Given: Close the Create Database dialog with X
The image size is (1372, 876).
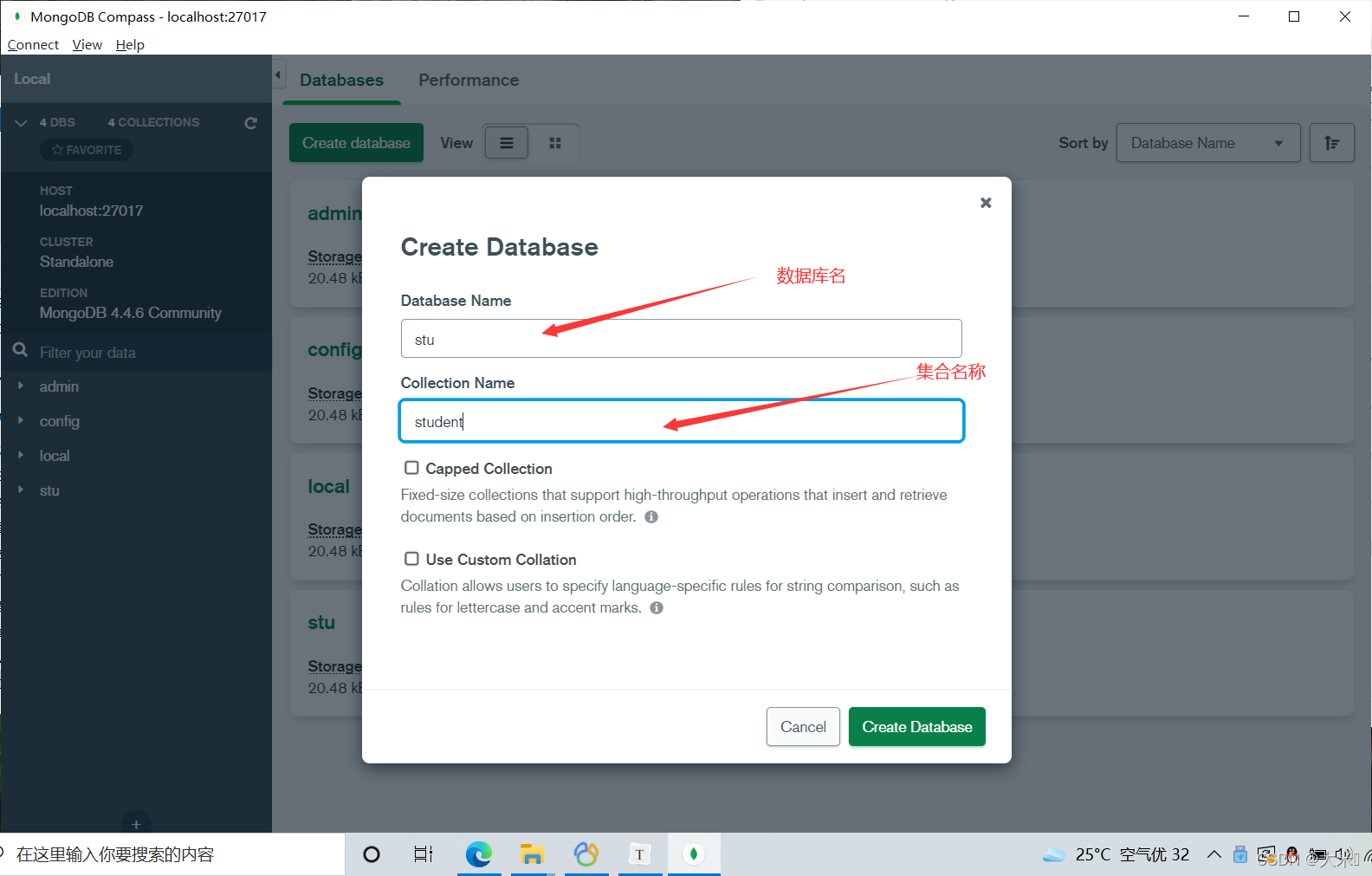Looking at the screenshot, I should pyautogui.click(x=986, y=203).
